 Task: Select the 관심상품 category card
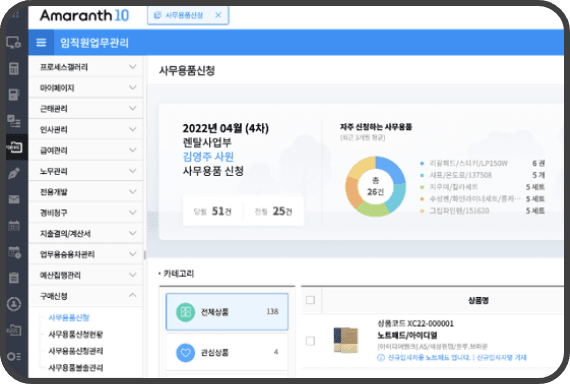[227, 352]
